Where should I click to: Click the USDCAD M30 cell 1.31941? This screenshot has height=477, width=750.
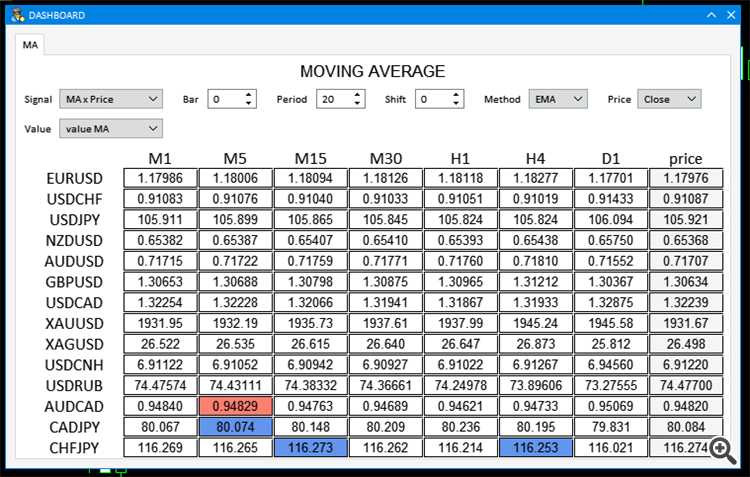[x=386, y=302]
